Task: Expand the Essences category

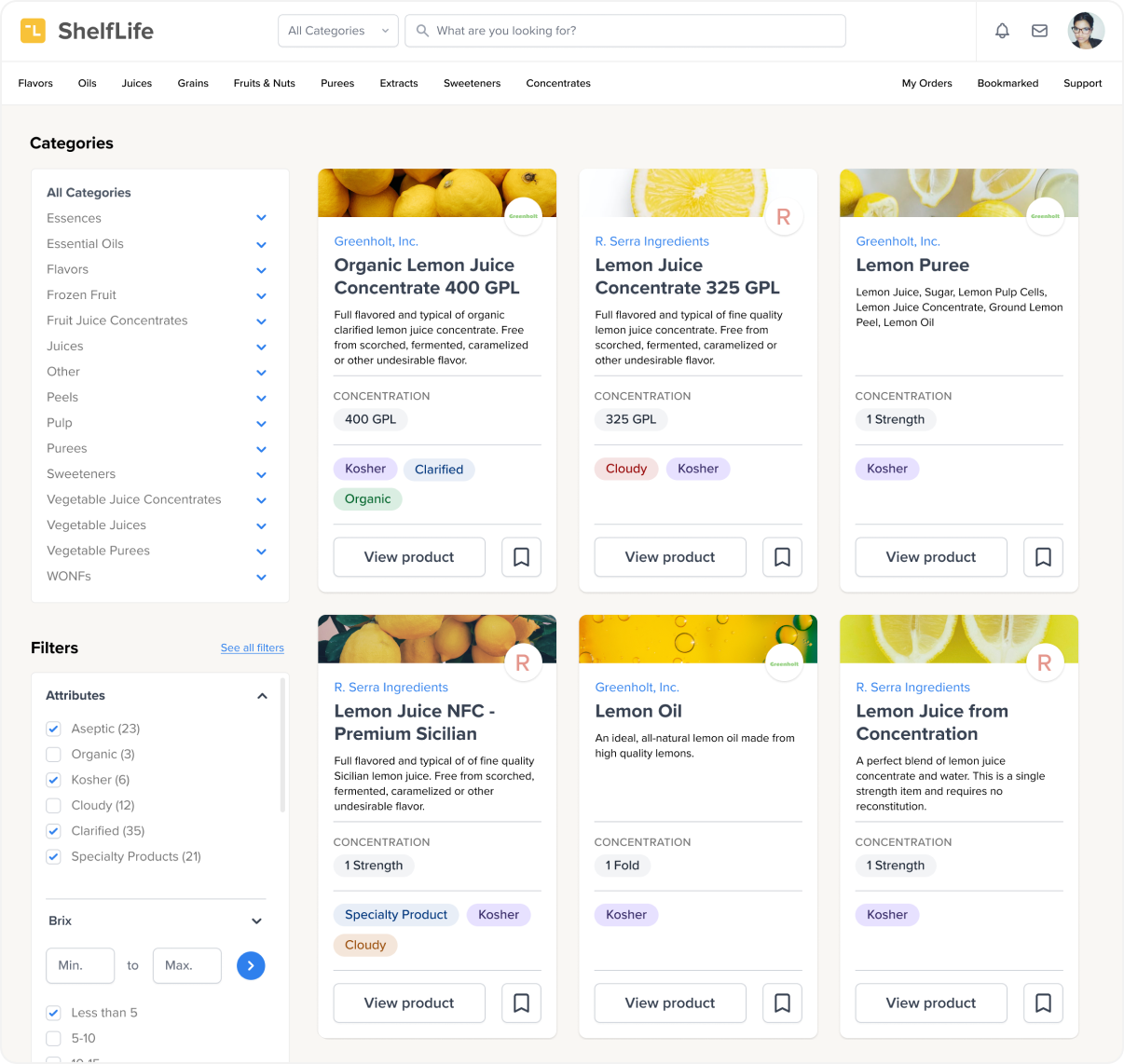Action: point(262,218)
